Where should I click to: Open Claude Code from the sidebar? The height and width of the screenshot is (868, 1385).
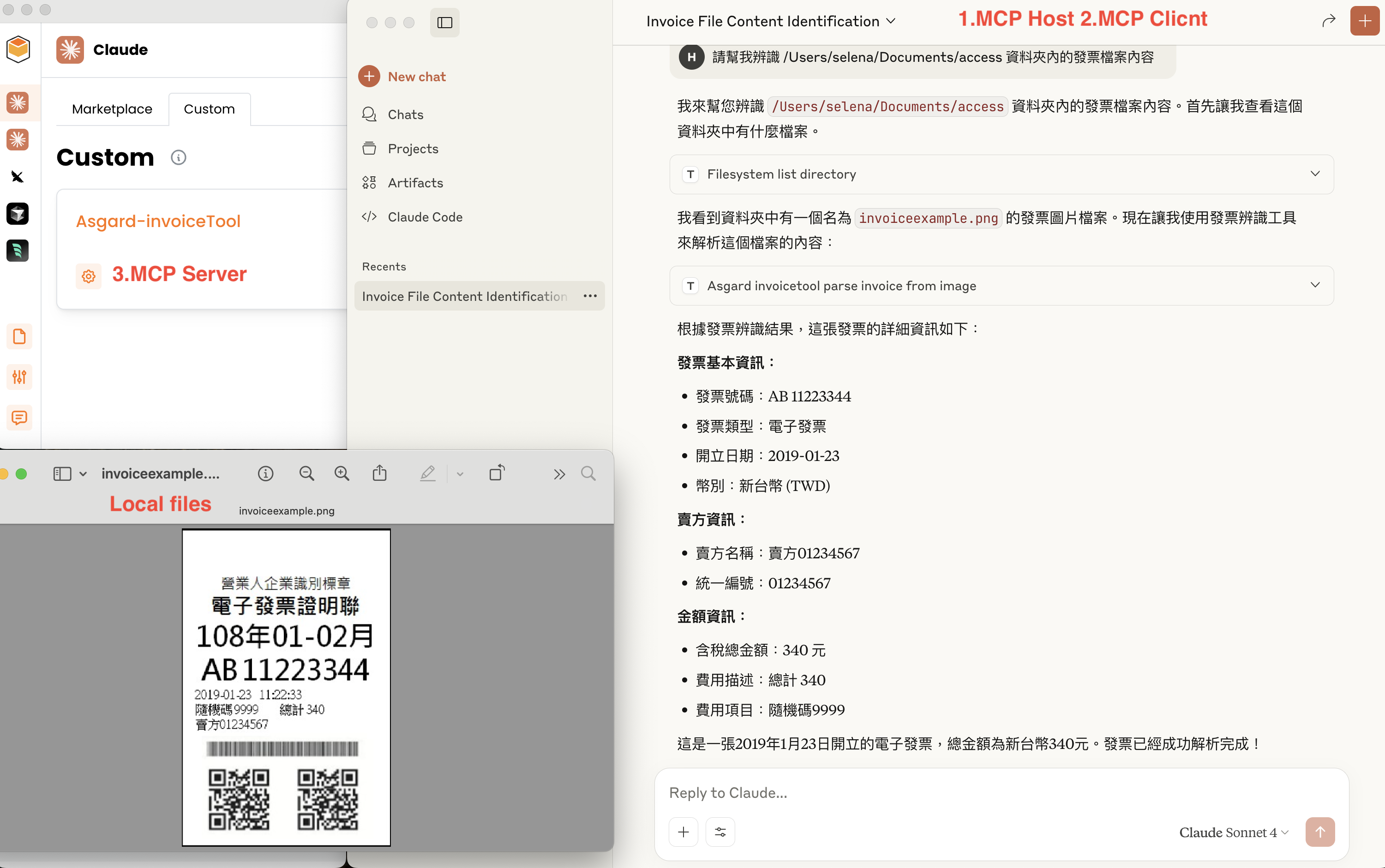[x=424, y=217]
